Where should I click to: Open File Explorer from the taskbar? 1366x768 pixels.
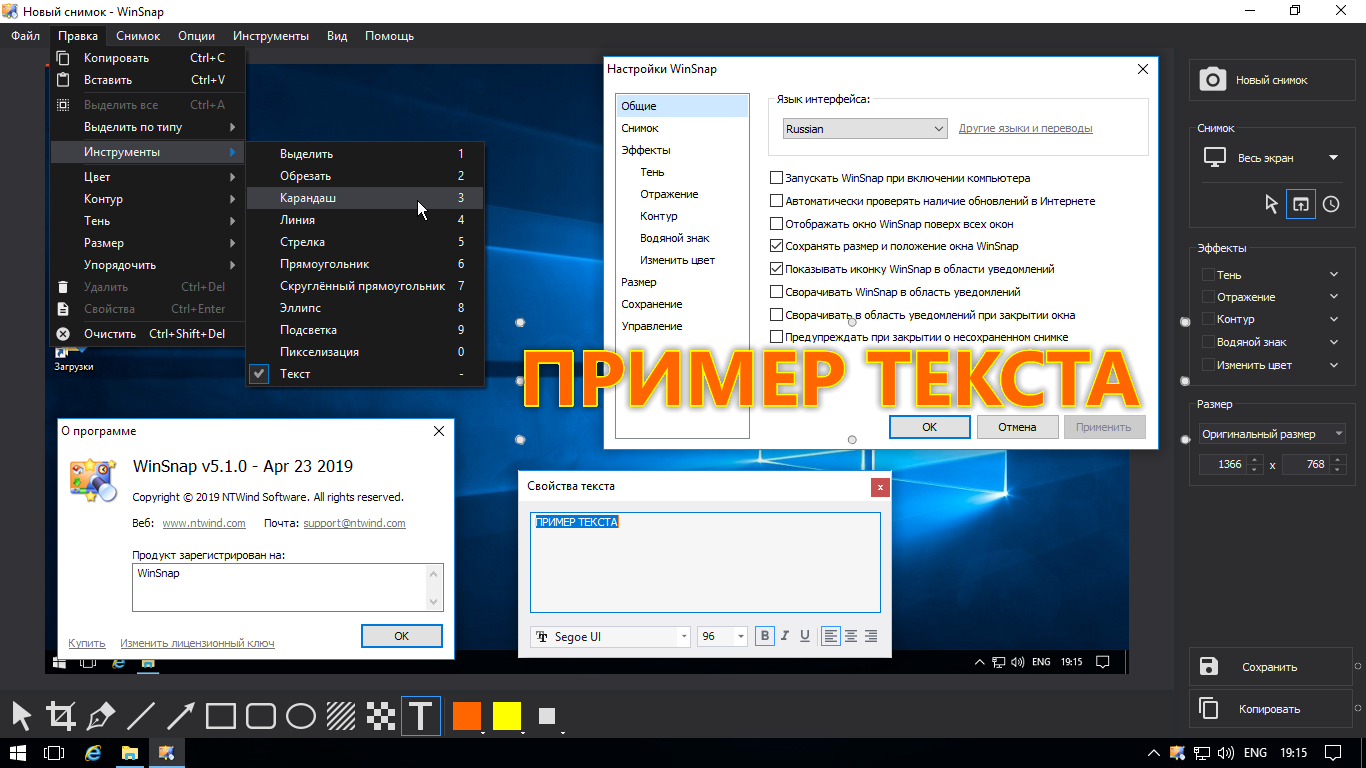pos(129,753)
